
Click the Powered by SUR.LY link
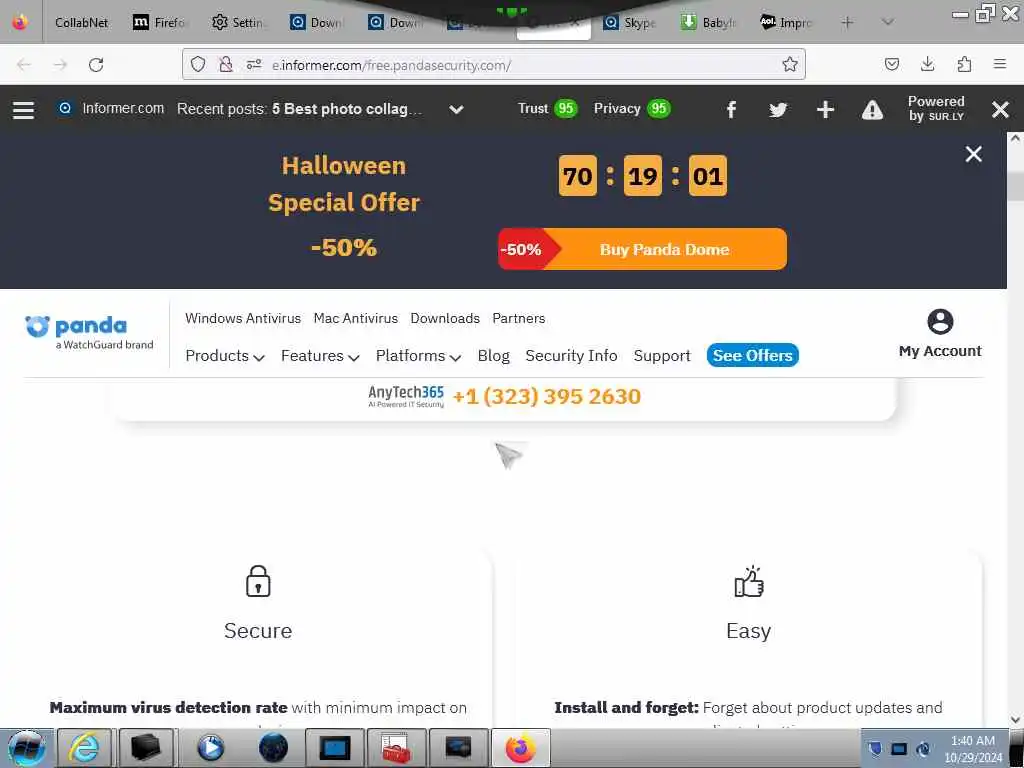(x=936, y=108)
